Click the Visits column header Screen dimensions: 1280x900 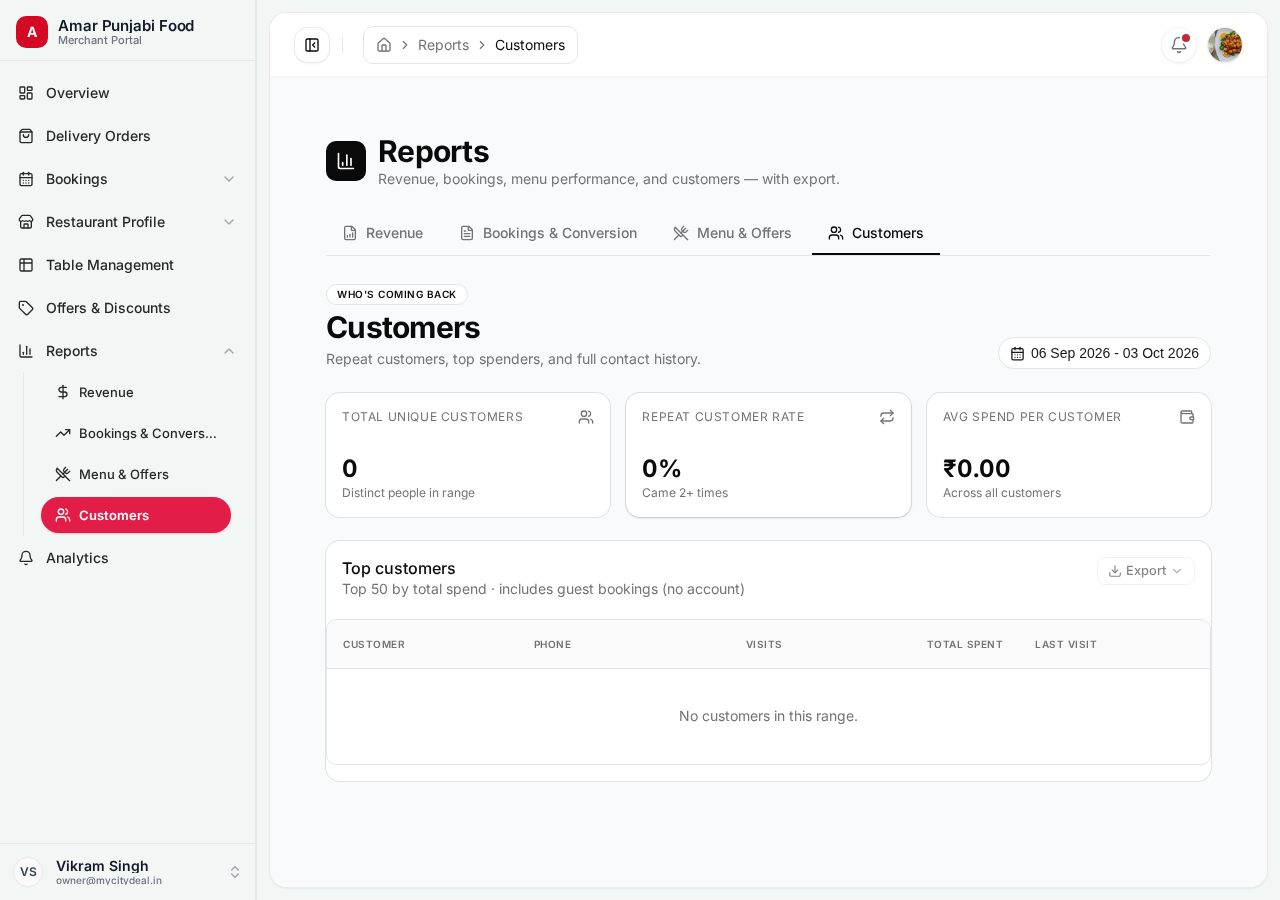coord(764,644)
